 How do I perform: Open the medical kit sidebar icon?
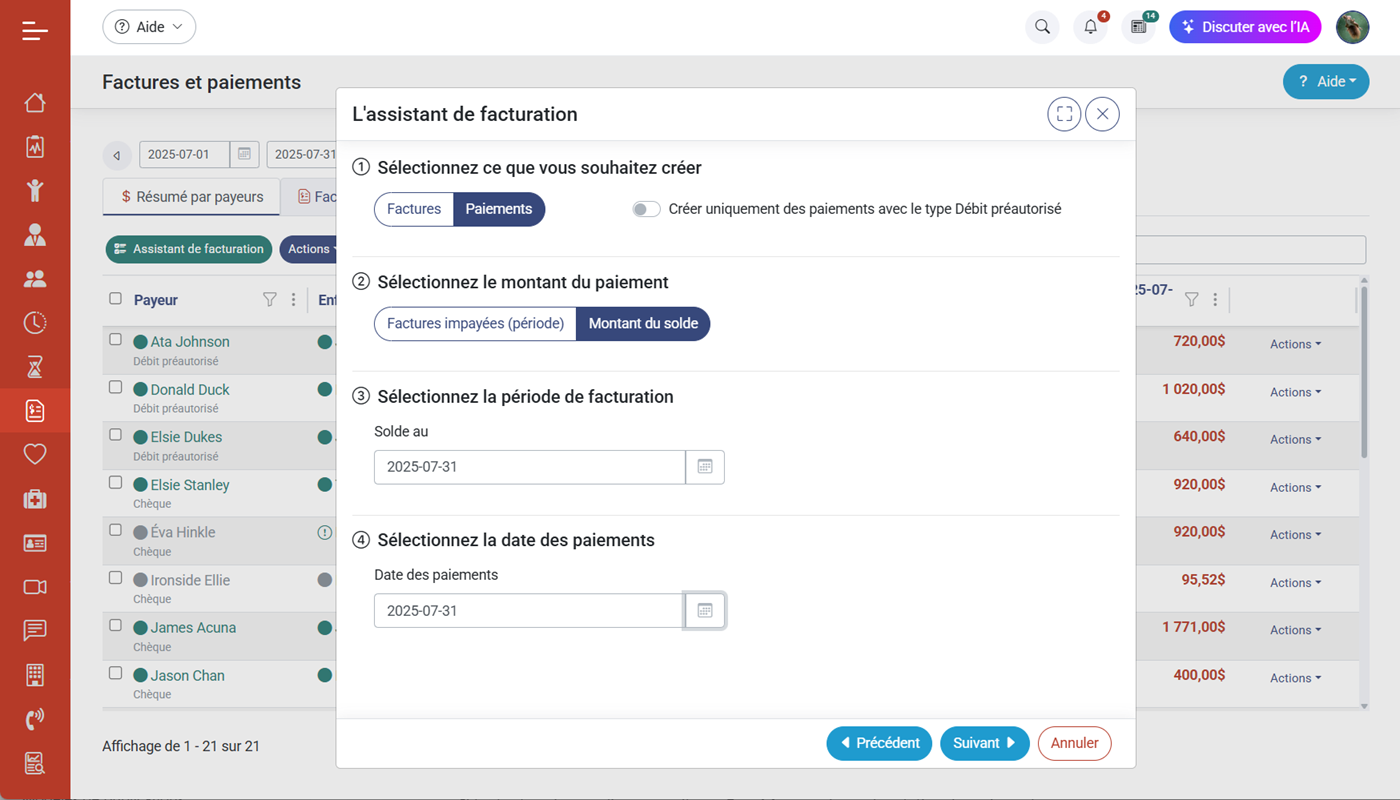35,499
